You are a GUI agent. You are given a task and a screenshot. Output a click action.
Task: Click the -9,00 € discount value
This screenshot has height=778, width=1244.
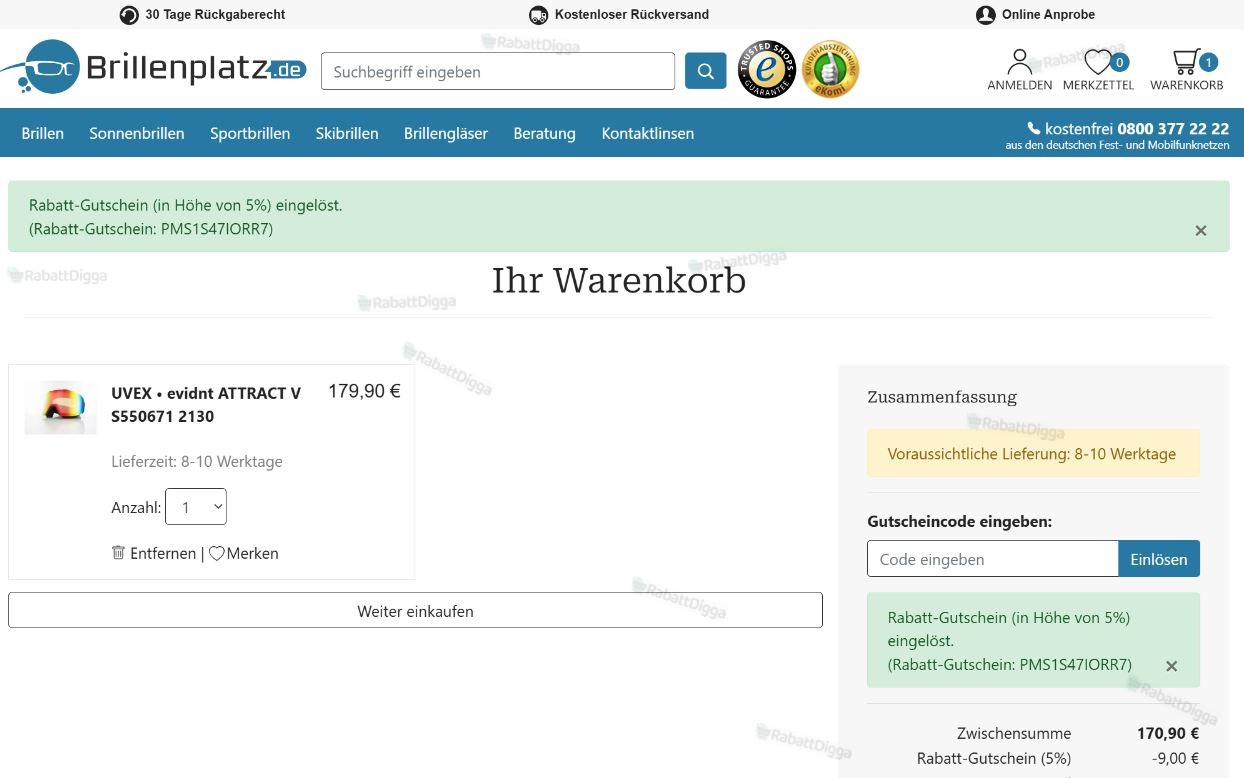click(x=1176, y=758)
